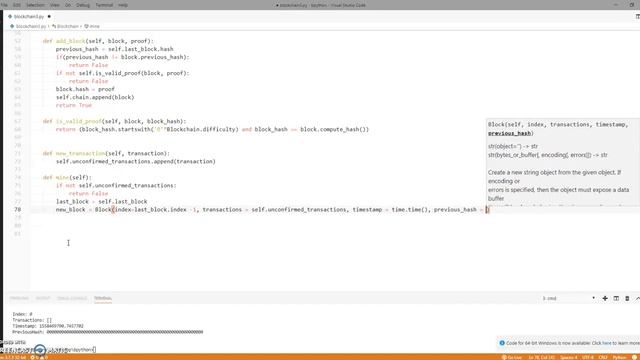Screen dimensions: 640x360
Task: Click the Spaces: 4 indentation setting
Action: (569, 358)
